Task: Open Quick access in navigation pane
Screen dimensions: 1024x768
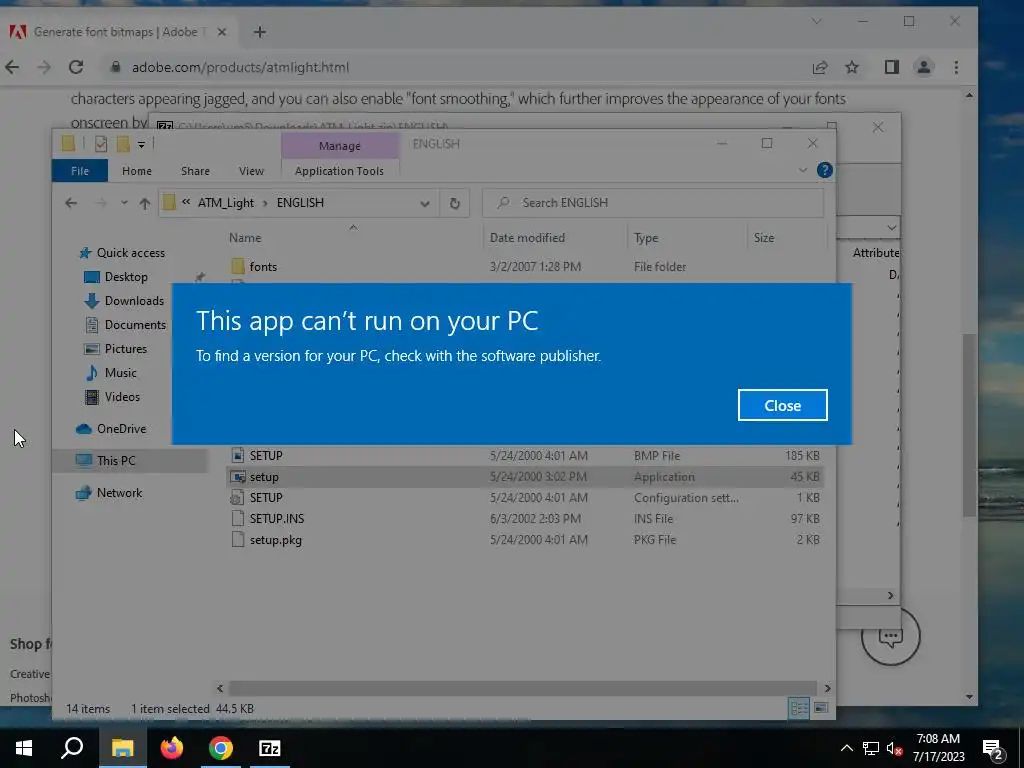Action: pos(131,253)
